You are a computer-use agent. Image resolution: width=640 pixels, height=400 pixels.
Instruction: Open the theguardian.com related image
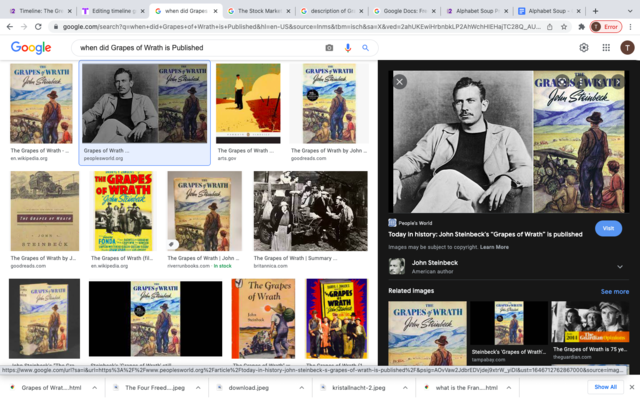click(x=590, y=322)
